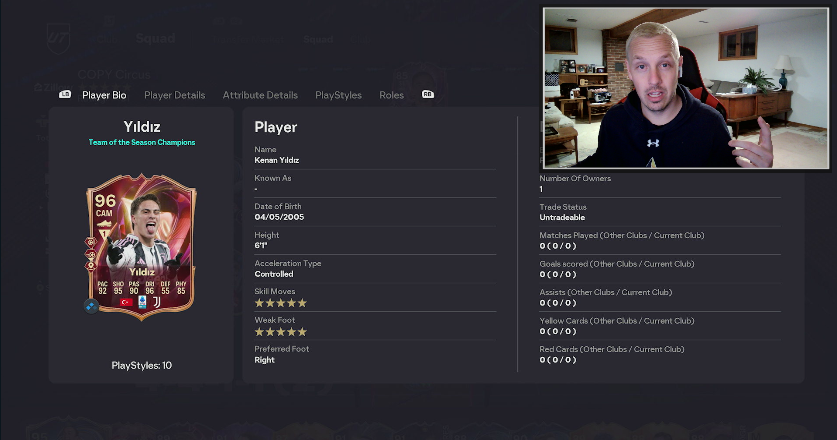Click the Player section heading

point(275,127)
